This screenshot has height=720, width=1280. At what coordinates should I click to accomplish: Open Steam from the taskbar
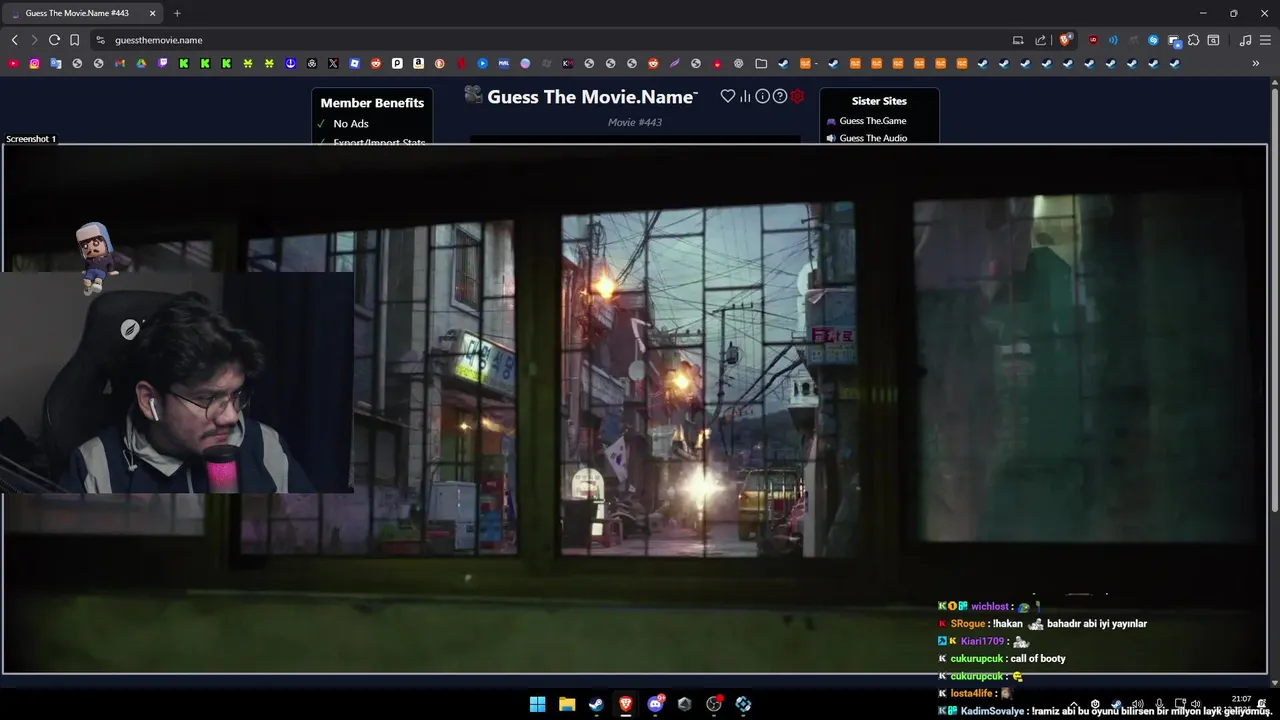tap(596, 704)
